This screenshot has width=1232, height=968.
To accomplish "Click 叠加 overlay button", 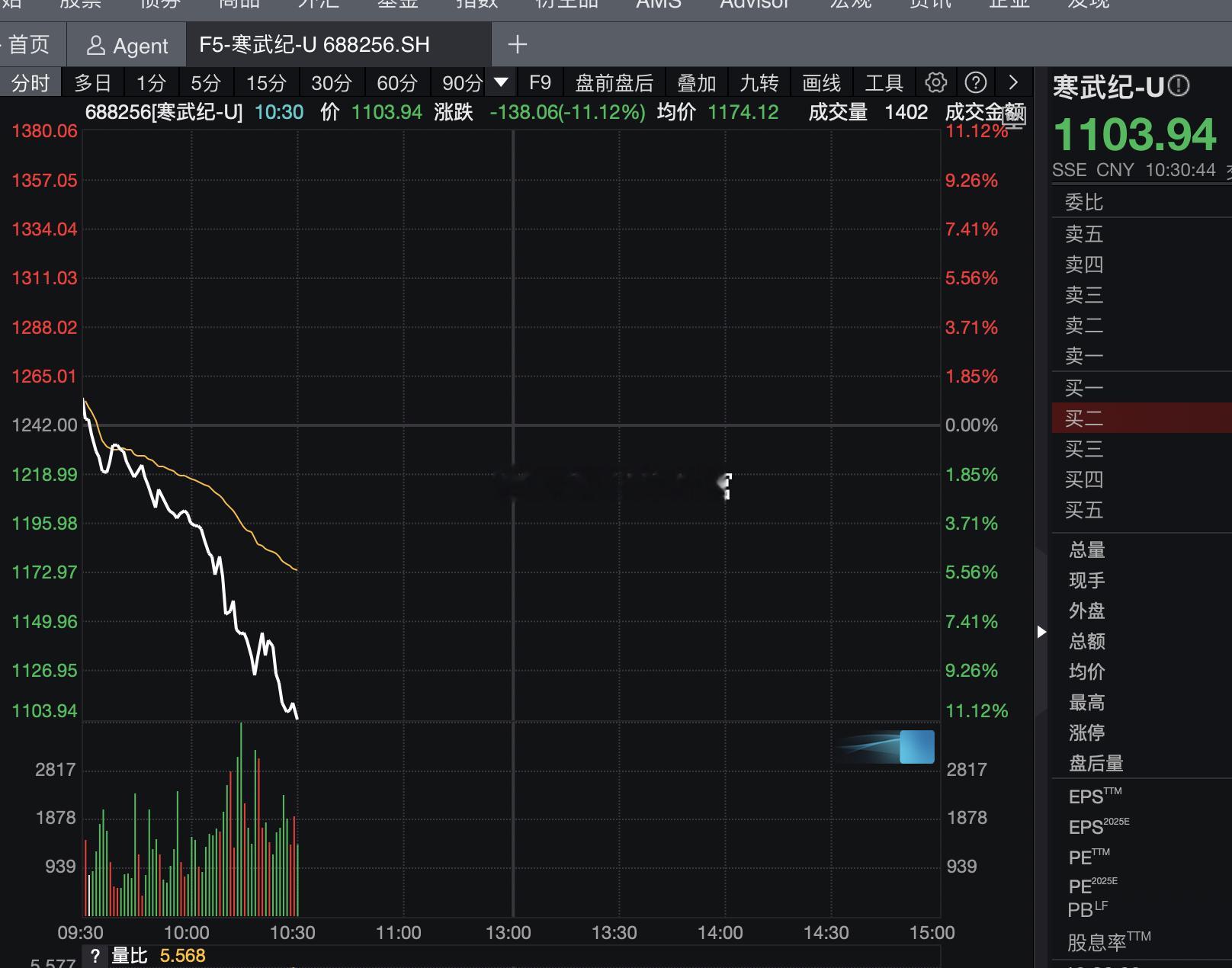I will 696,82.
